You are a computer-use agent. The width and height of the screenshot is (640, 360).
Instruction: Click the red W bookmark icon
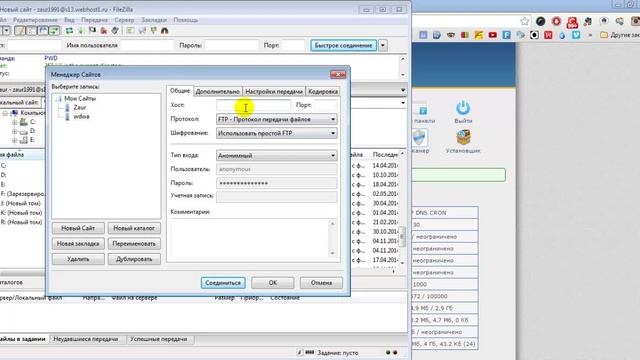pyautogui.click(x=548, y=35)
